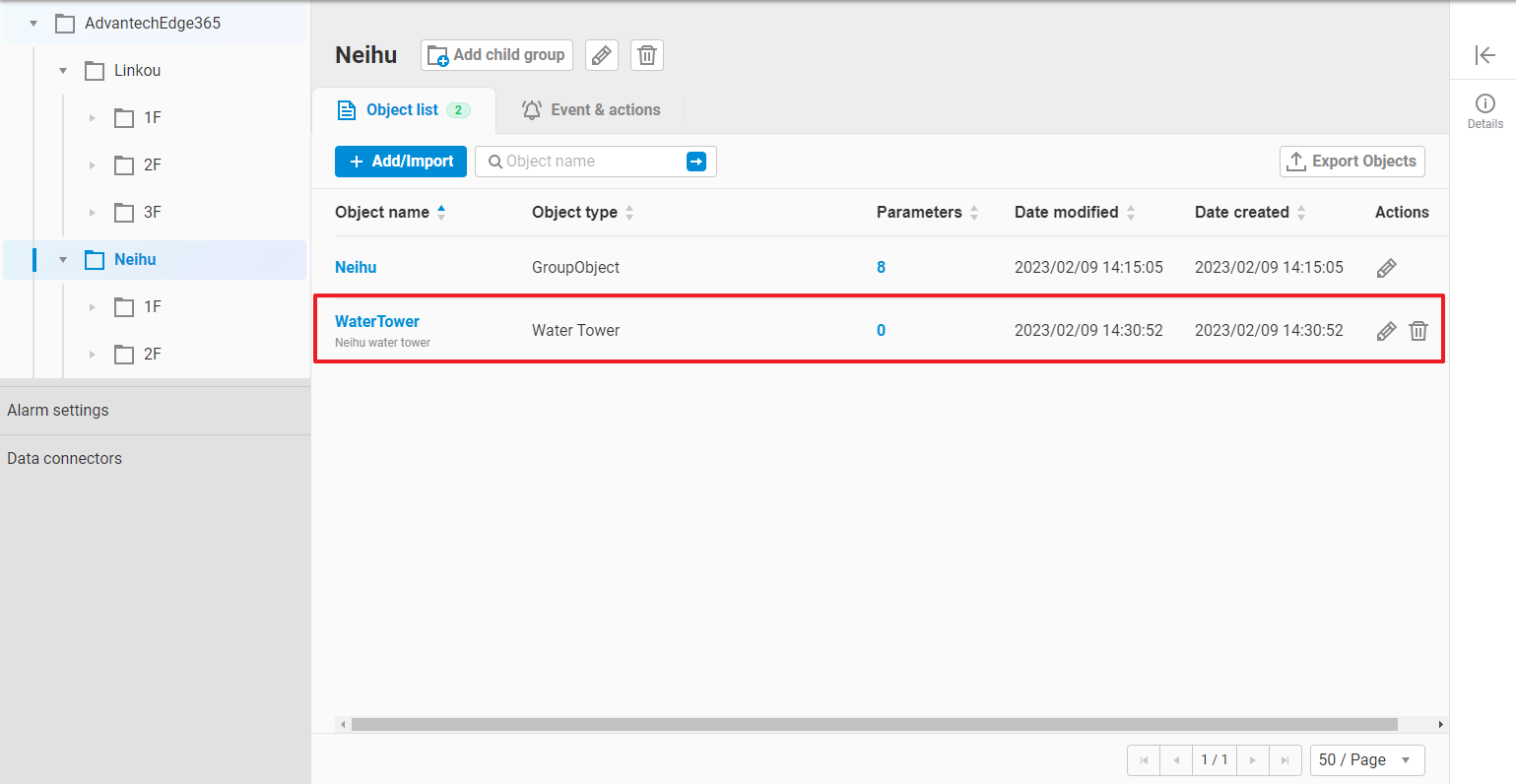This screenshot has width=1516, height=784.
Task: Collapse the Linkou tree node
Action: (x=63, y=71)
